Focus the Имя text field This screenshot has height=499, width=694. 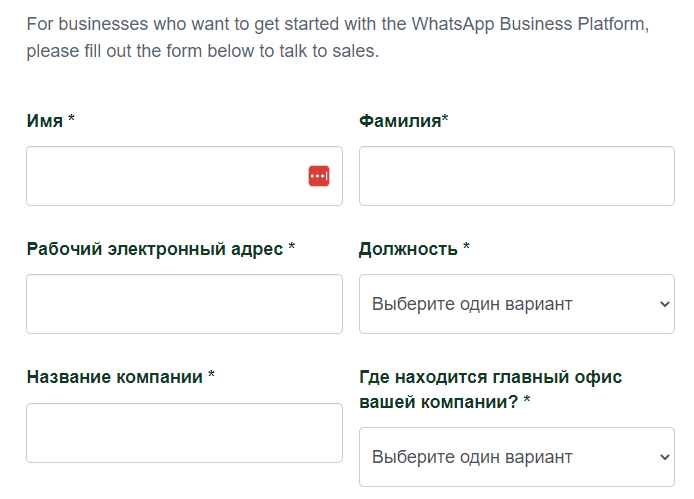(184, 176)
